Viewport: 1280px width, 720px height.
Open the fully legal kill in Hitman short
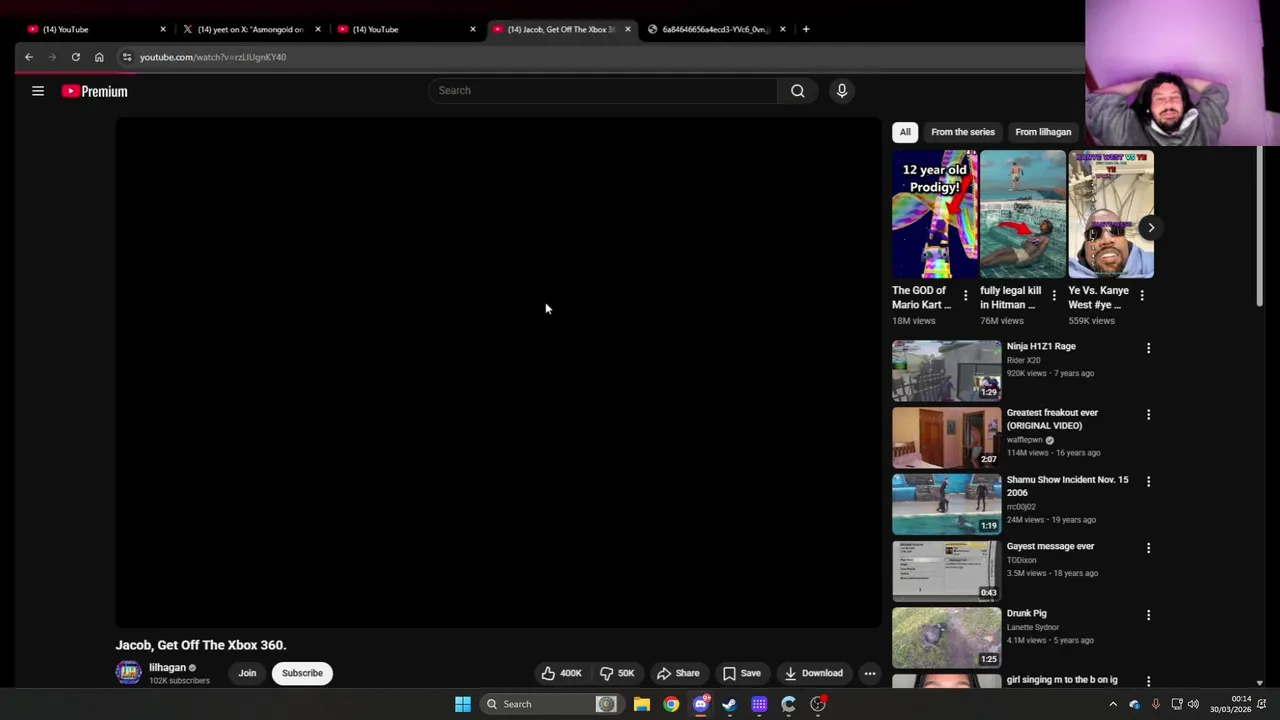coord(1023,214)
